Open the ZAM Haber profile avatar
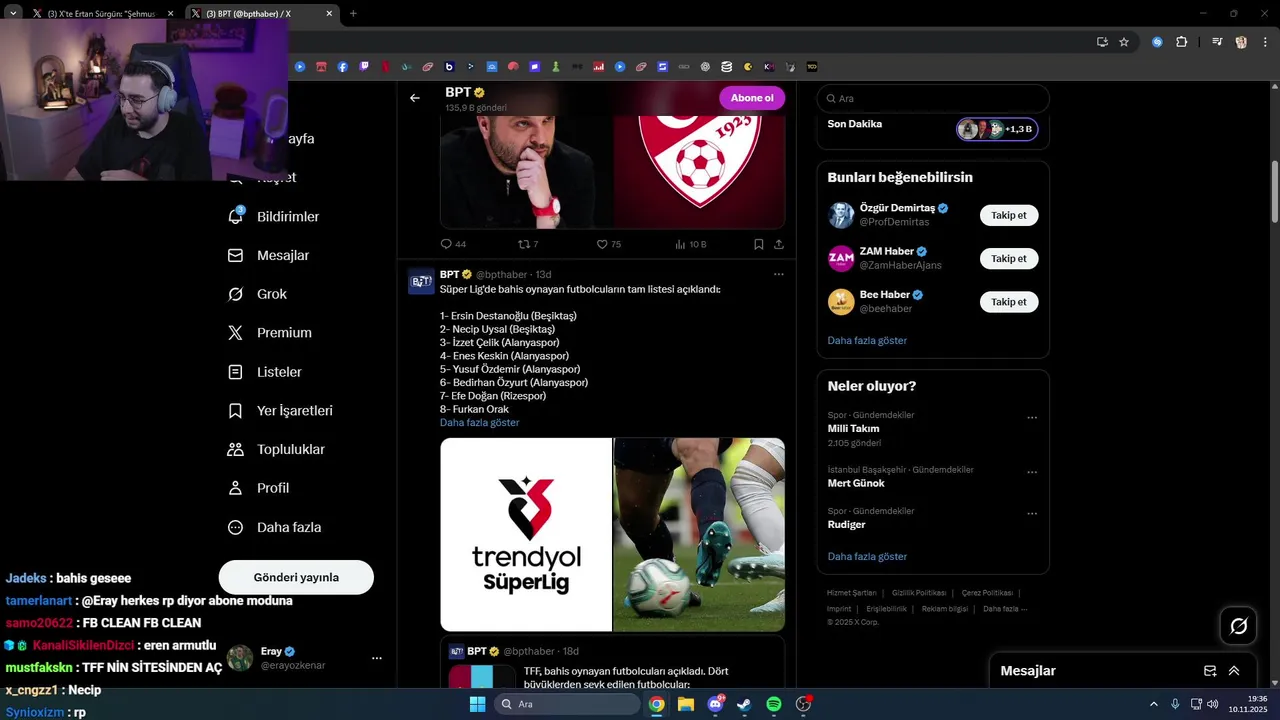 pyautogui.click(x=841, y=258)
